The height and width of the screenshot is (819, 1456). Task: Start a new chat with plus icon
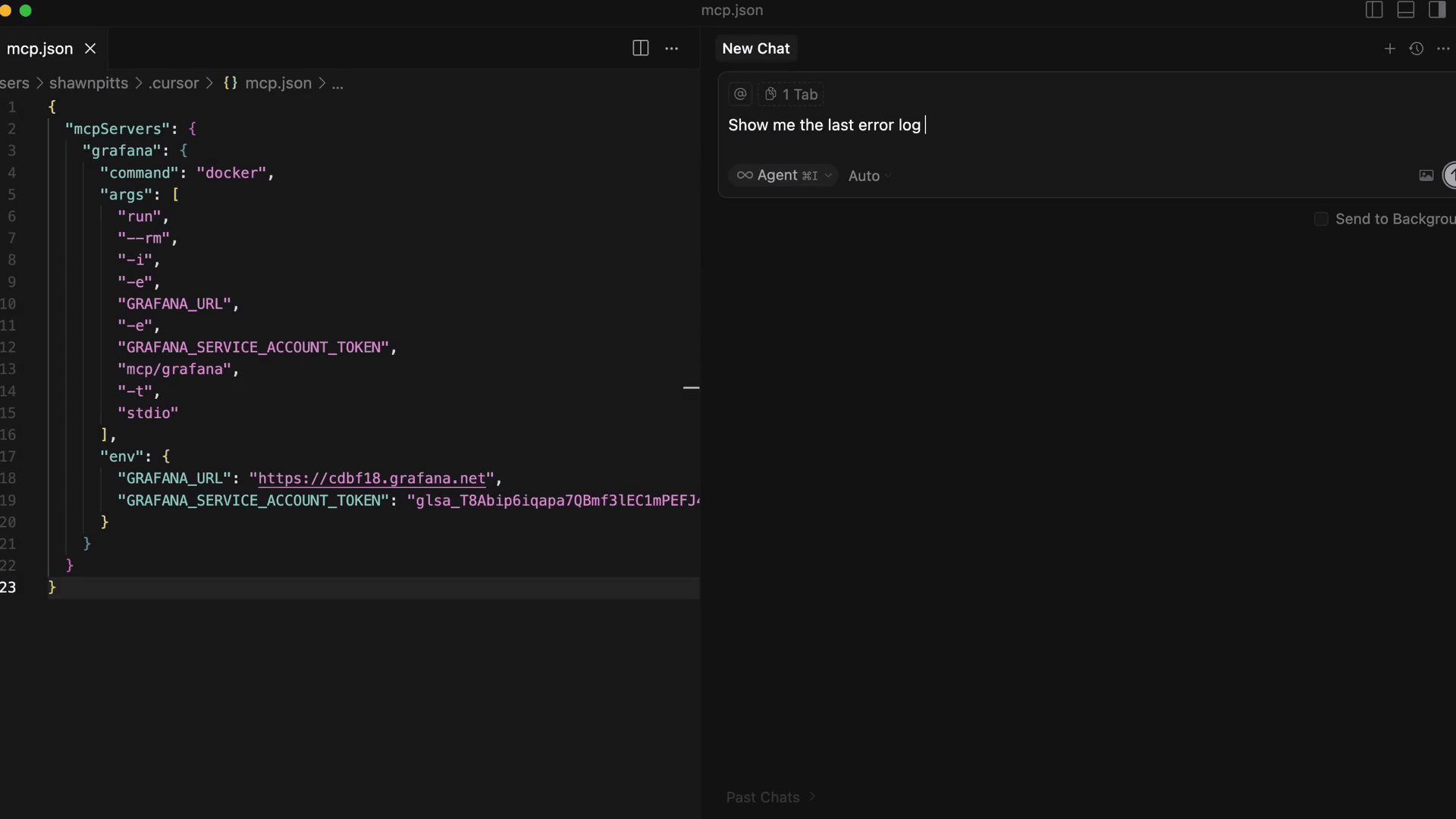point(1389,49)
